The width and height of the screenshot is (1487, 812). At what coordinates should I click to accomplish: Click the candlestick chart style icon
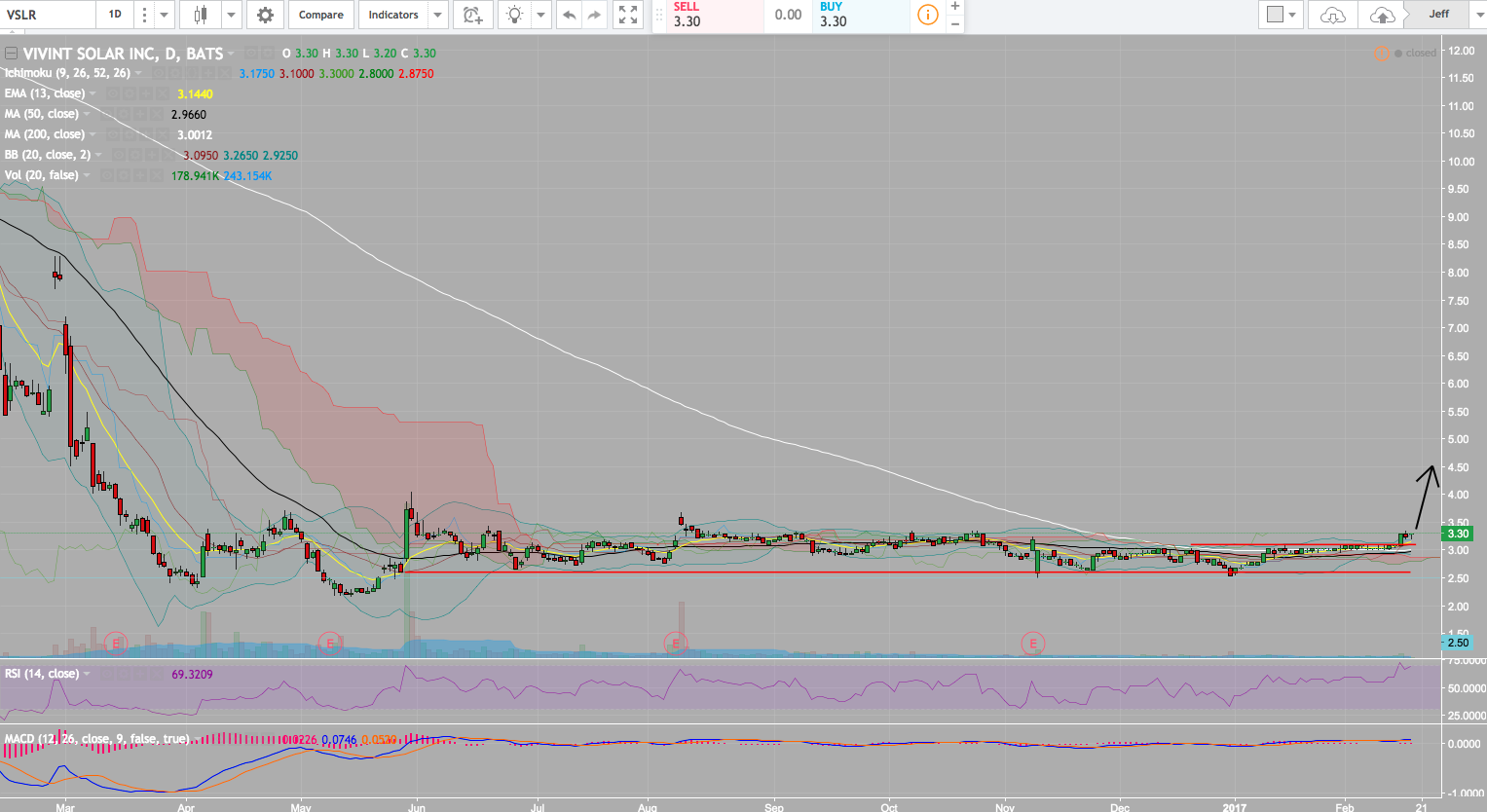[x=202, y=15]
